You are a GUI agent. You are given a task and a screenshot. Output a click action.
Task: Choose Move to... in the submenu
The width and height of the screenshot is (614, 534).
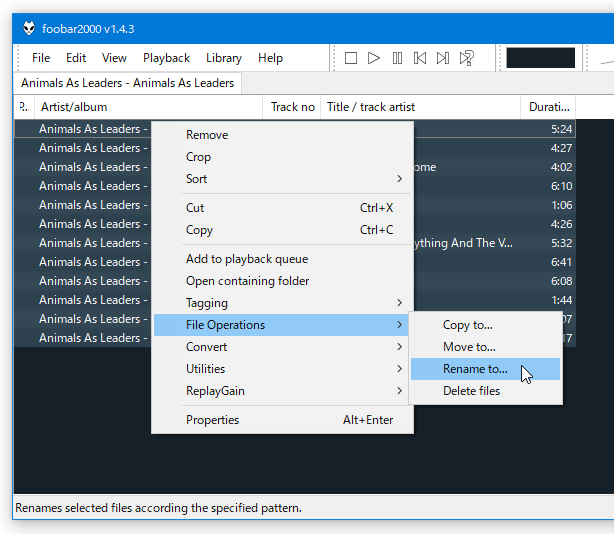[x=486, y=346]
